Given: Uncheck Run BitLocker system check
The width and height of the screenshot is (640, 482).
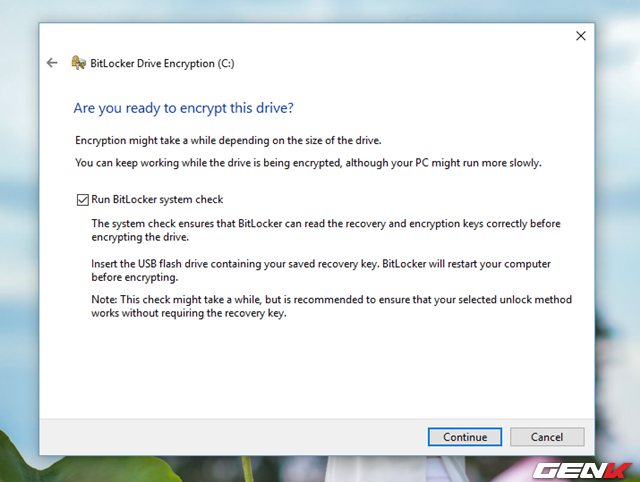Looking at the screenshot, I should (x=82, y=200).
